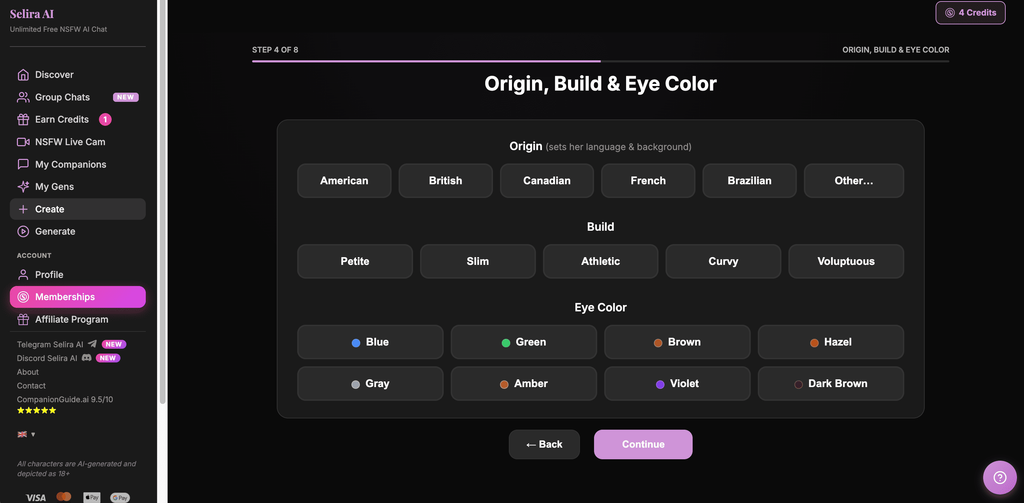1024x503 pixels.
Task: Click the Create plus icon
Action: click(x=24, y=209)
